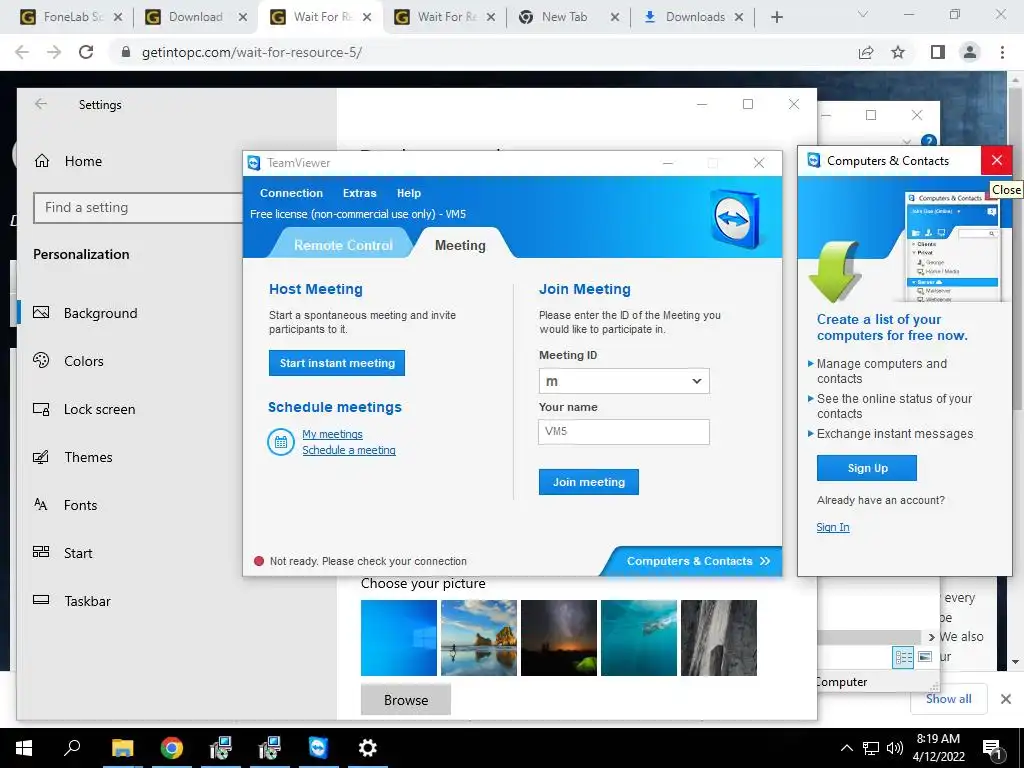Click the Chrome share icon
This screenshot has height=768, width=1024.
coord(866,52)
